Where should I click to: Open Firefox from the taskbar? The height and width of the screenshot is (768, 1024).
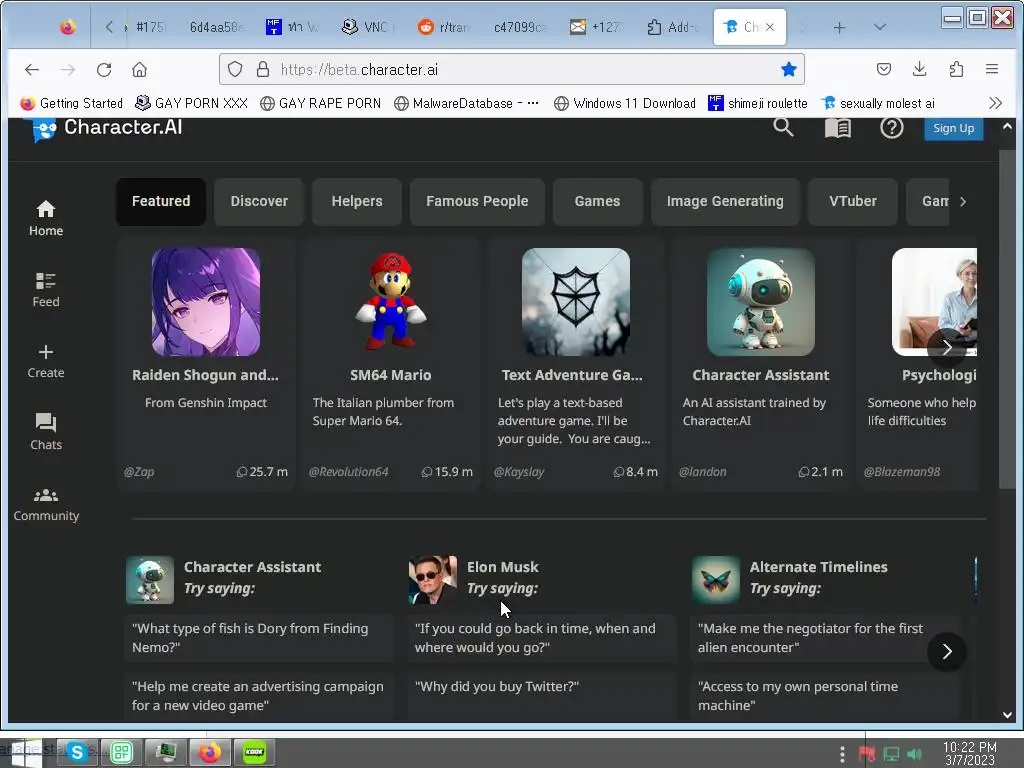click(x=210, y=752)
